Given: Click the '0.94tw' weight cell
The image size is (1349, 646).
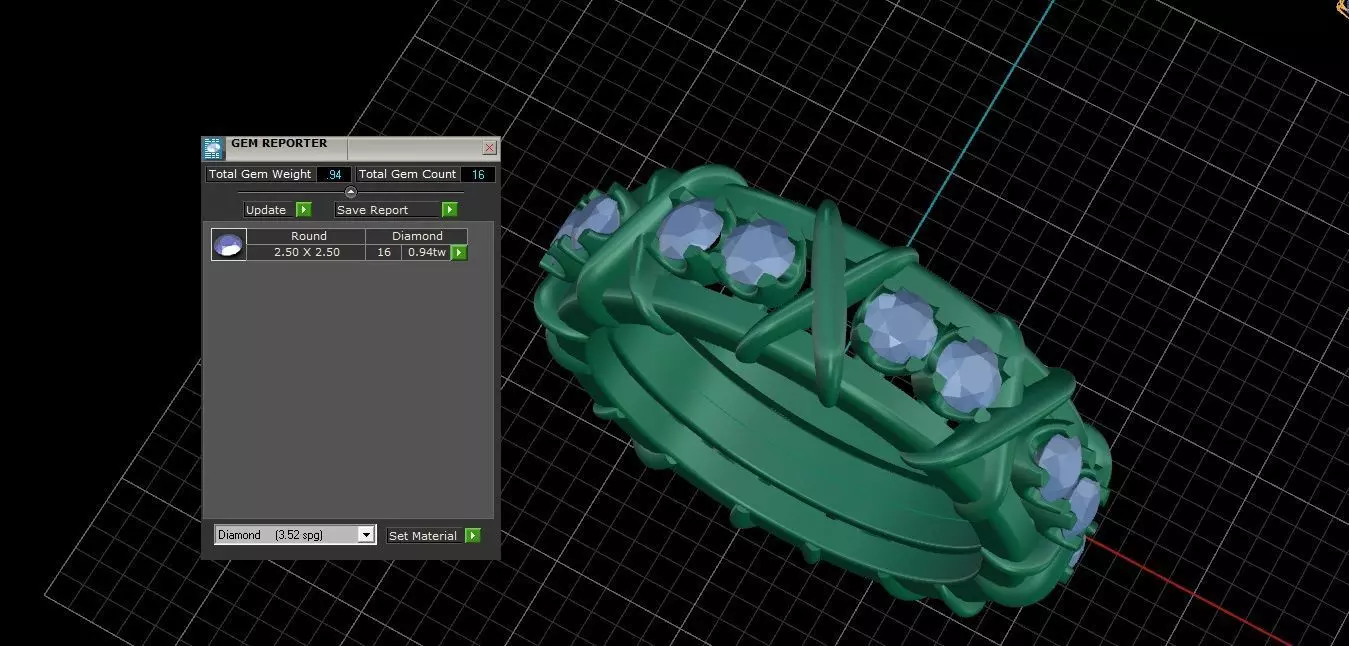Looking at the screenshot, I should tap(426, 252).
